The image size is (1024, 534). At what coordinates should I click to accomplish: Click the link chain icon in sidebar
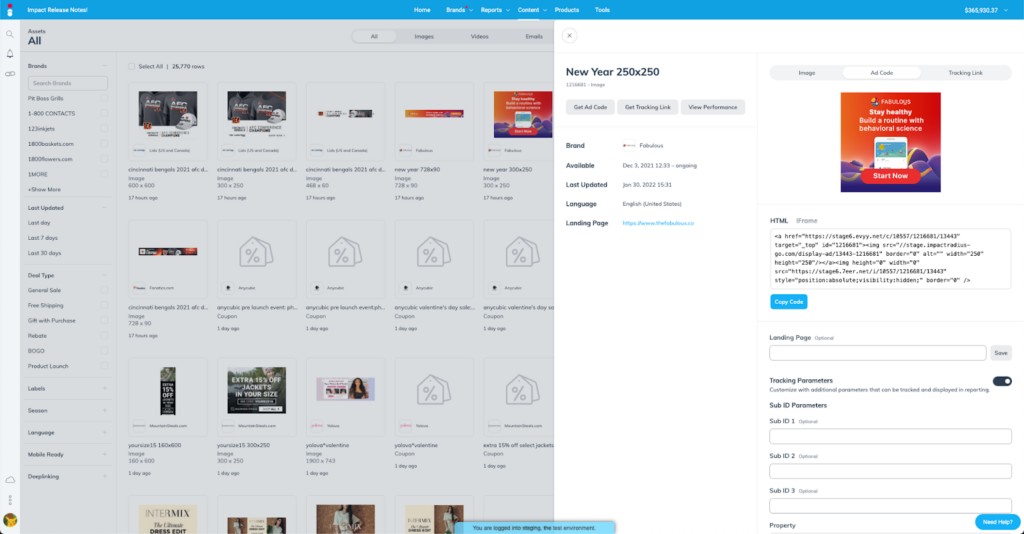(x=10, y=74)
